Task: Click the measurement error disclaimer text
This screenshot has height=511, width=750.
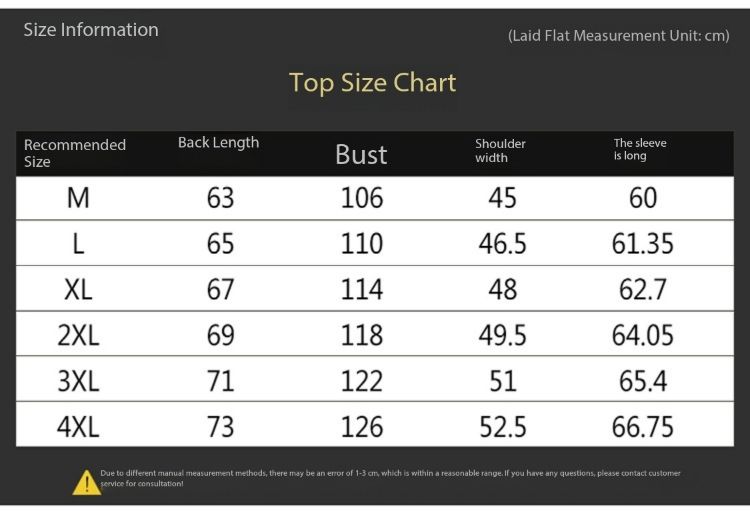Action: [390, 477]
